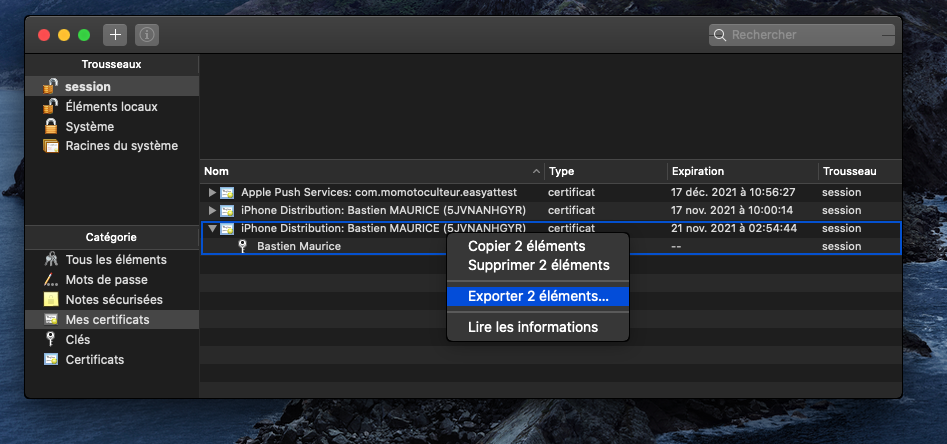Click the Notes sécurisées note icon
The height and width of the screenshot is (444, 947).
(51, 300)
